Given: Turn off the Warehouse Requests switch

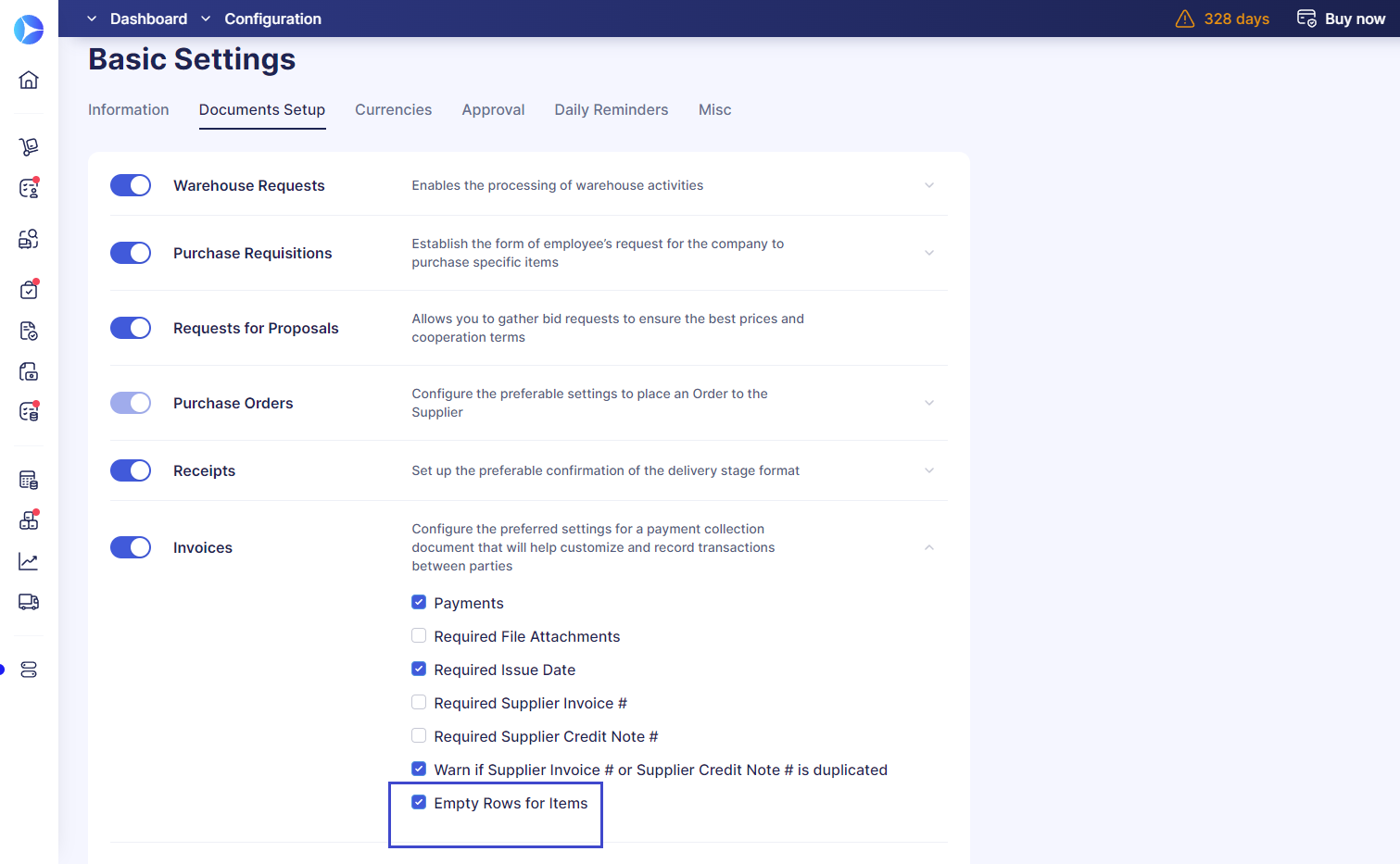Looking at the screenshot, I should [131, 185].
